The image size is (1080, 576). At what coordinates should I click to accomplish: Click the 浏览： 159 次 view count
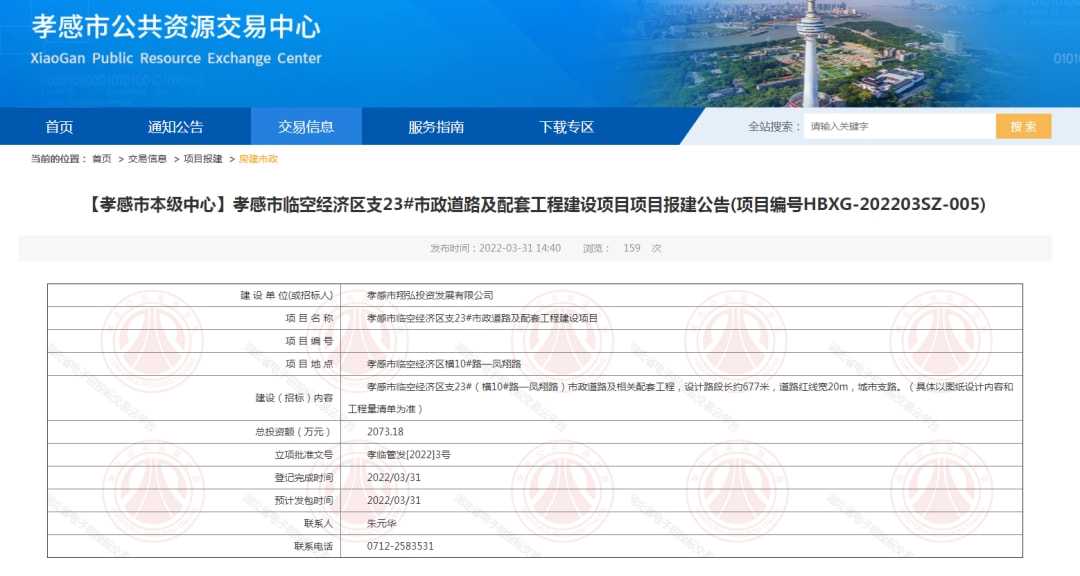pos(622,248)
